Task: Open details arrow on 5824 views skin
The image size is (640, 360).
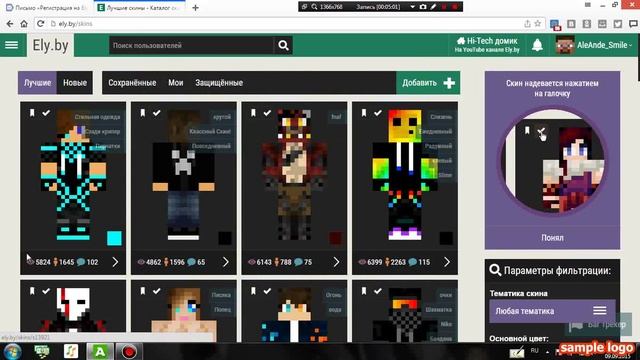Action: pos(115,262)
